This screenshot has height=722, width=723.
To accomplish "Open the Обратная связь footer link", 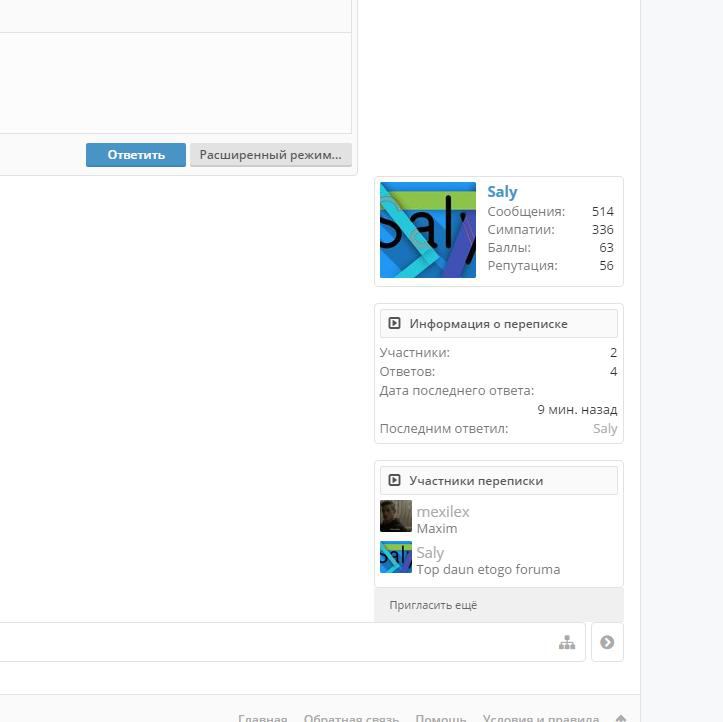I will point(351,718).
